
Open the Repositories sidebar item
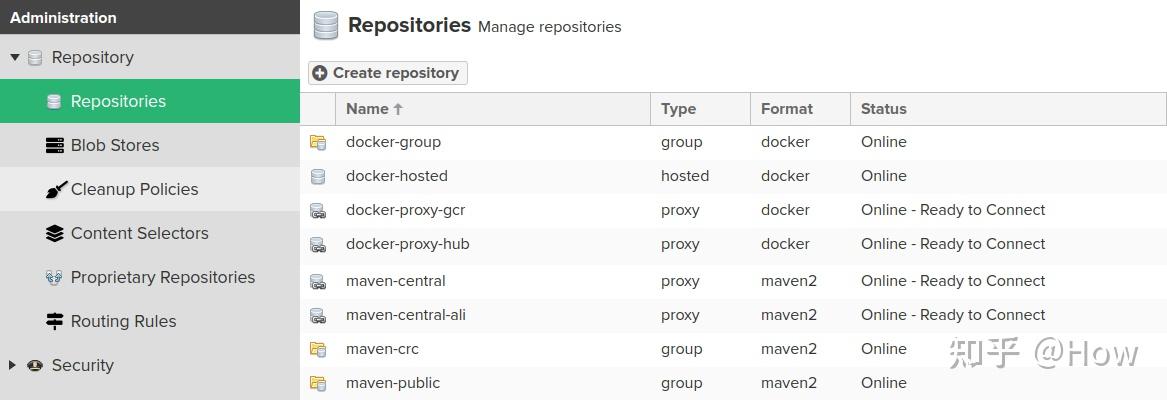coord(118,101)
